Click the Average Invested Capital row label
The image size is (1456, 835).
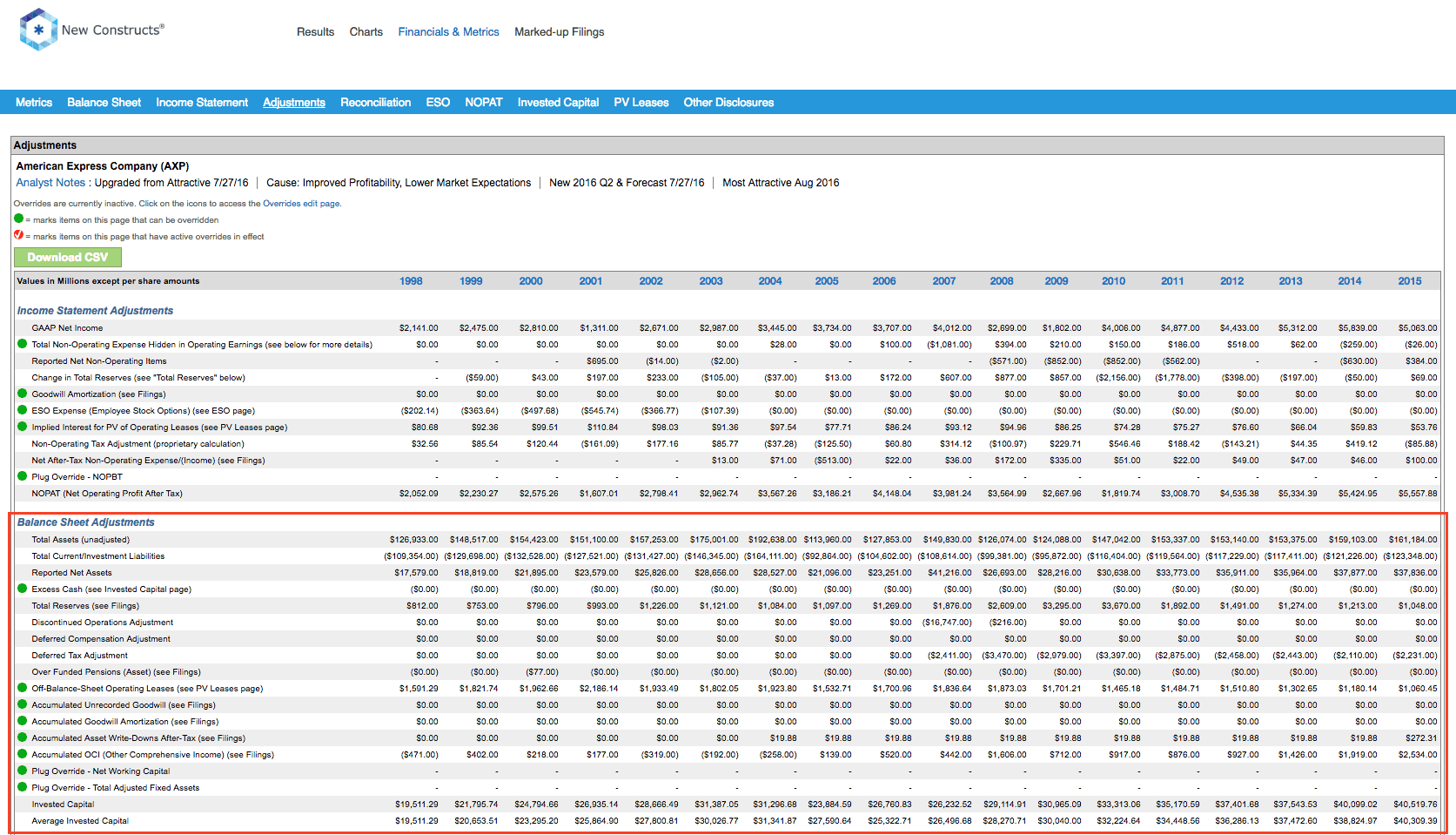click(x=80, y=821)
